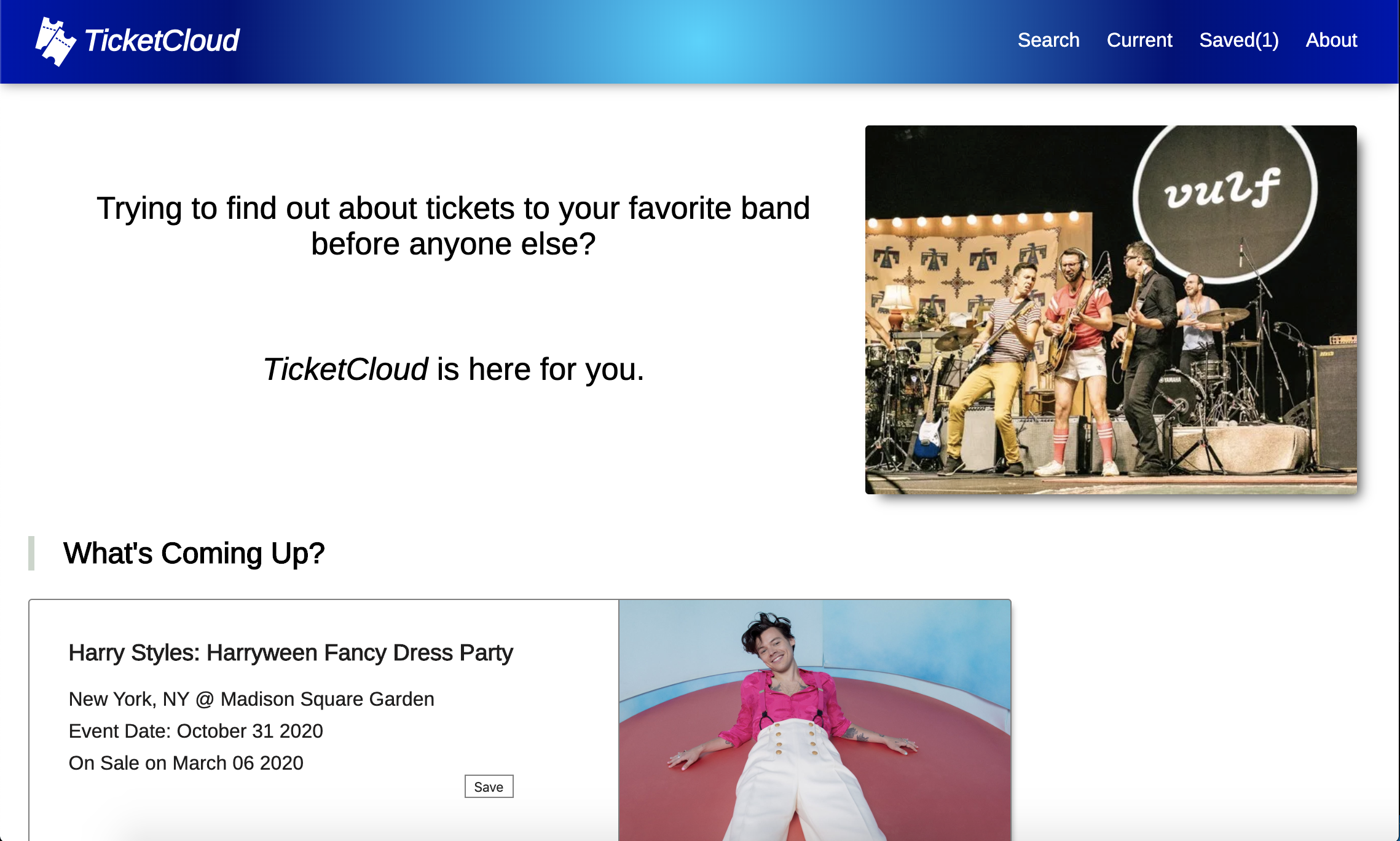Click the vertical accent bar beside the heading

point(32,553)
